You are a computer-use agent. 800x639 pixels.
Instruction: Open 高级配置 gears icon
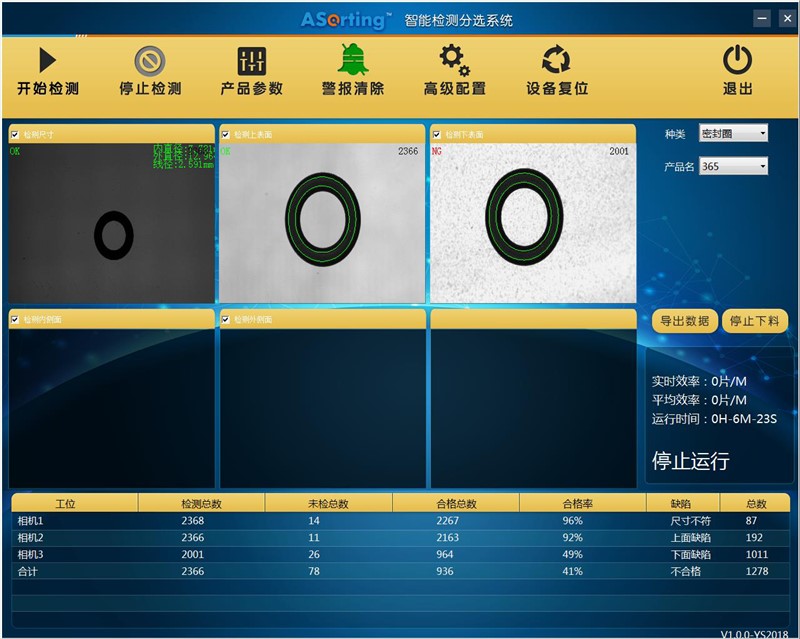point(454,61)
